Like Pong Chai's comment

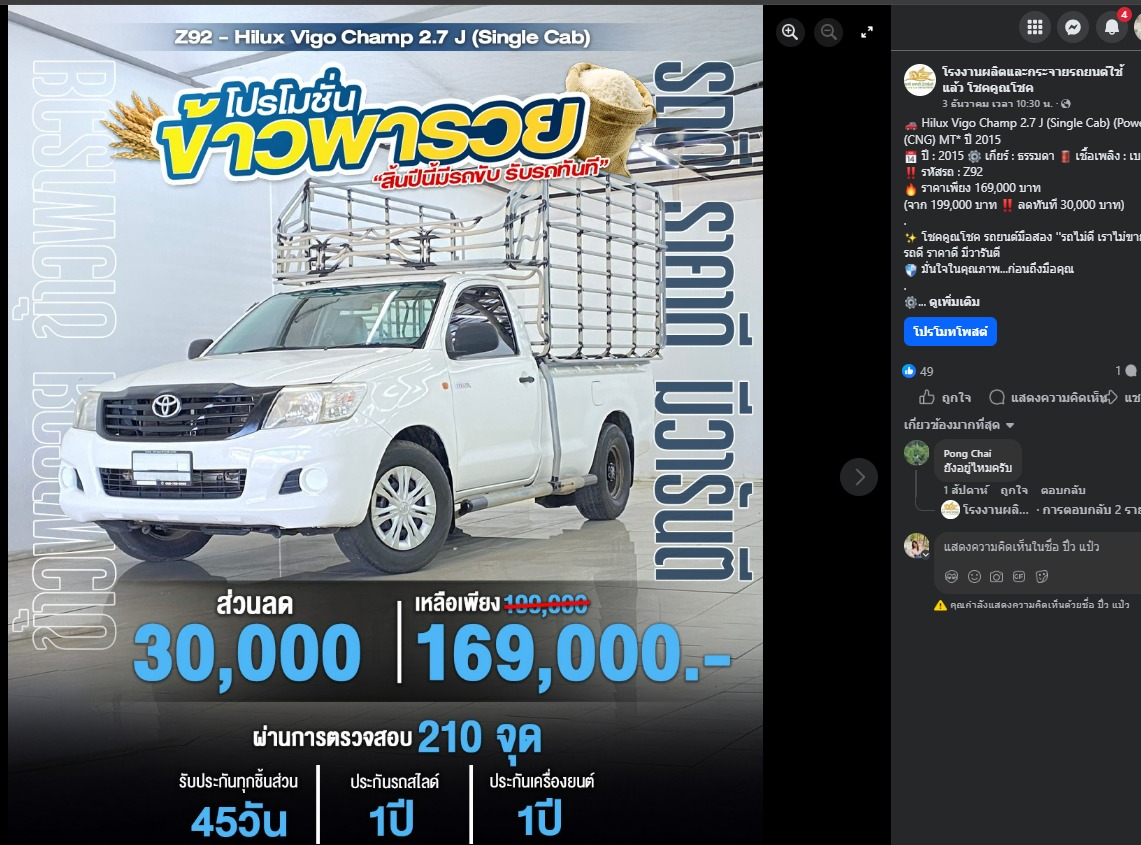coord(1014,490)
